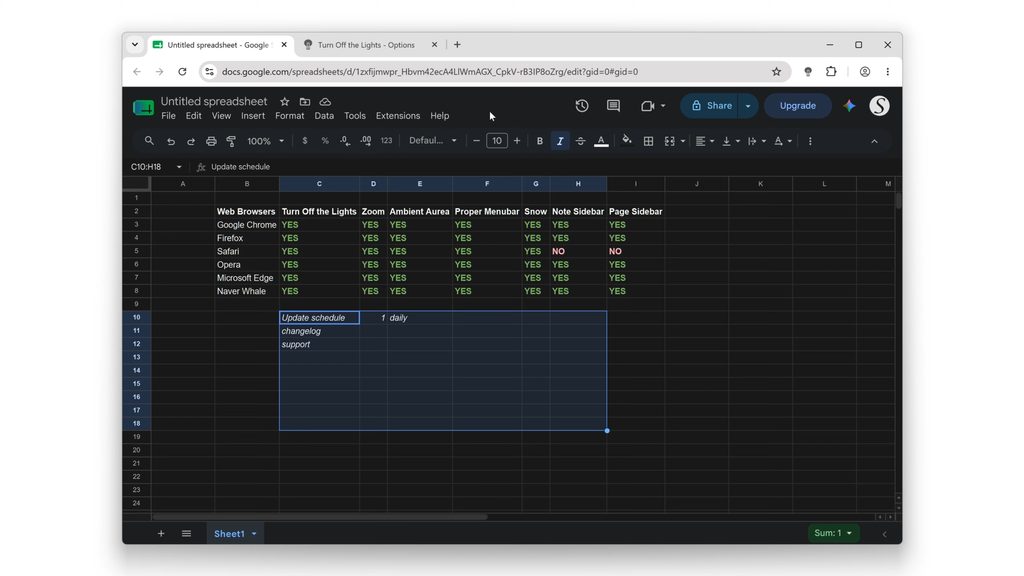The image size is (1024, 576).
Task: Click the Print icon
Action: (211, 141)
